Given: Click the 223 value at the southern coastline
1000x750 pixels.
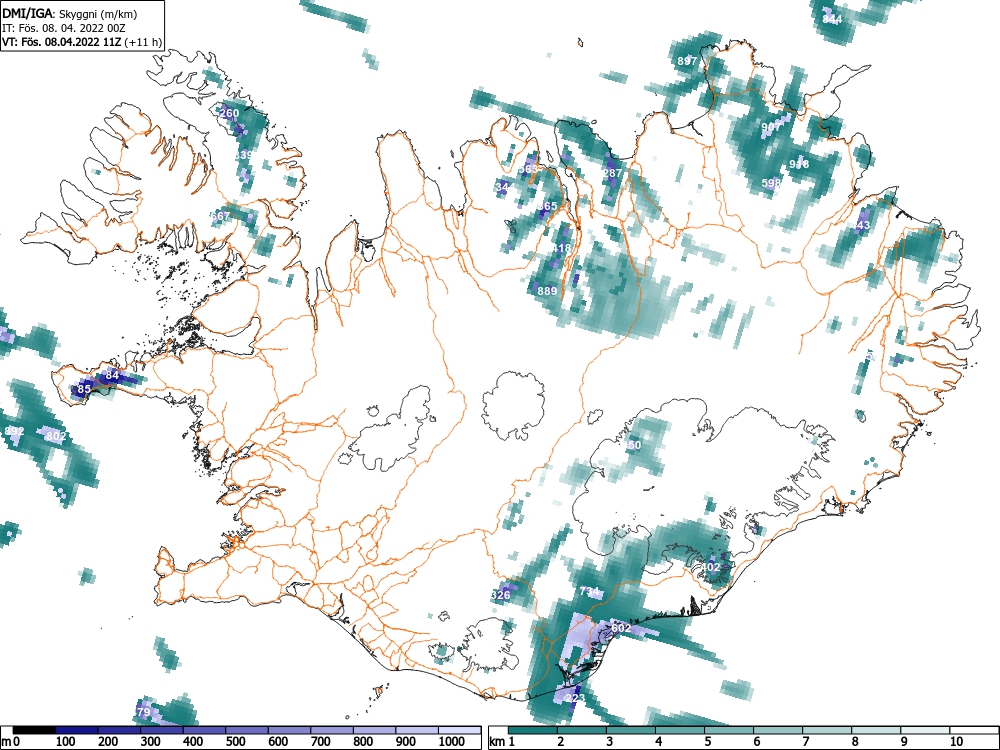Looking at the screenshot, I should (575, 698).
